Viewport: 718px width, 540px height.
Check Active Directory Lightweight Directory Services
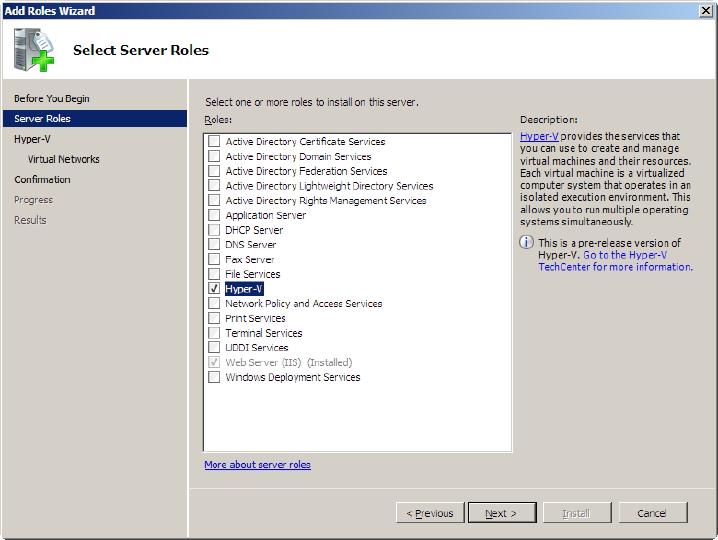pyautogui.click(x=214, y=185)
